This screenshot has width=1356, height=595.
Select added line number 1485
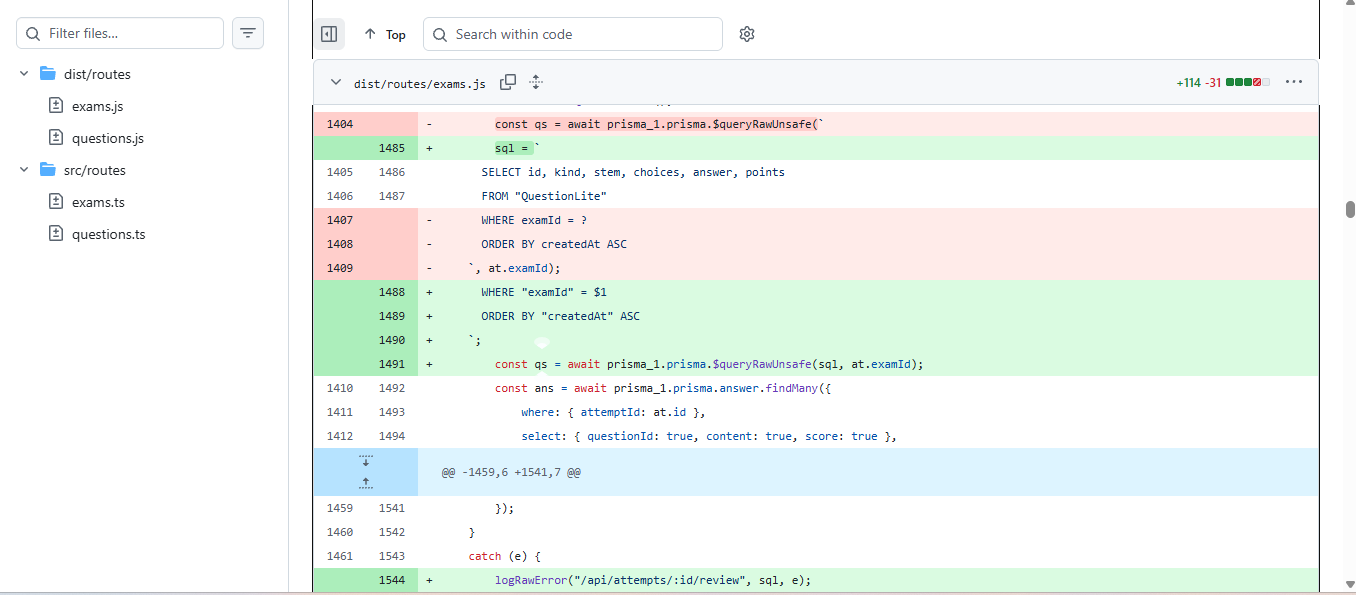pyautogui.click(x=392, y=148)
